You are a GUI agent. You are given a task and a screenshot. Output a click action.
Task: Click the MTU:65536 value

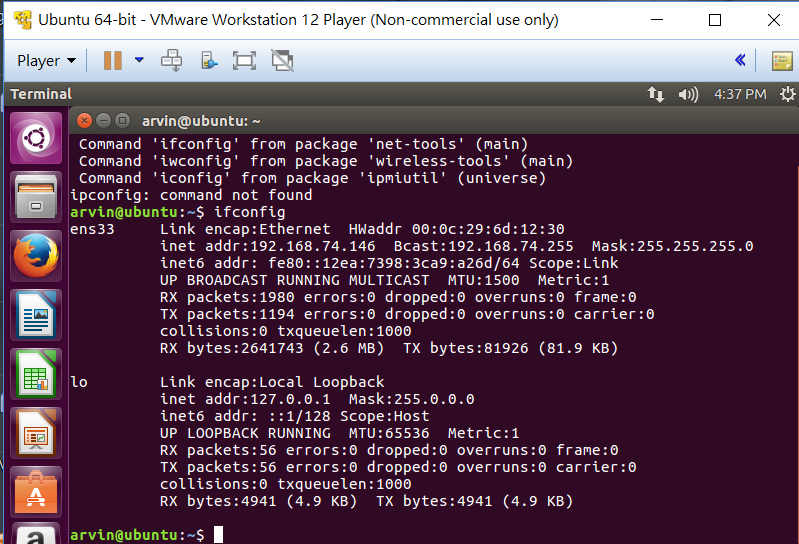(x=389, y=433)
